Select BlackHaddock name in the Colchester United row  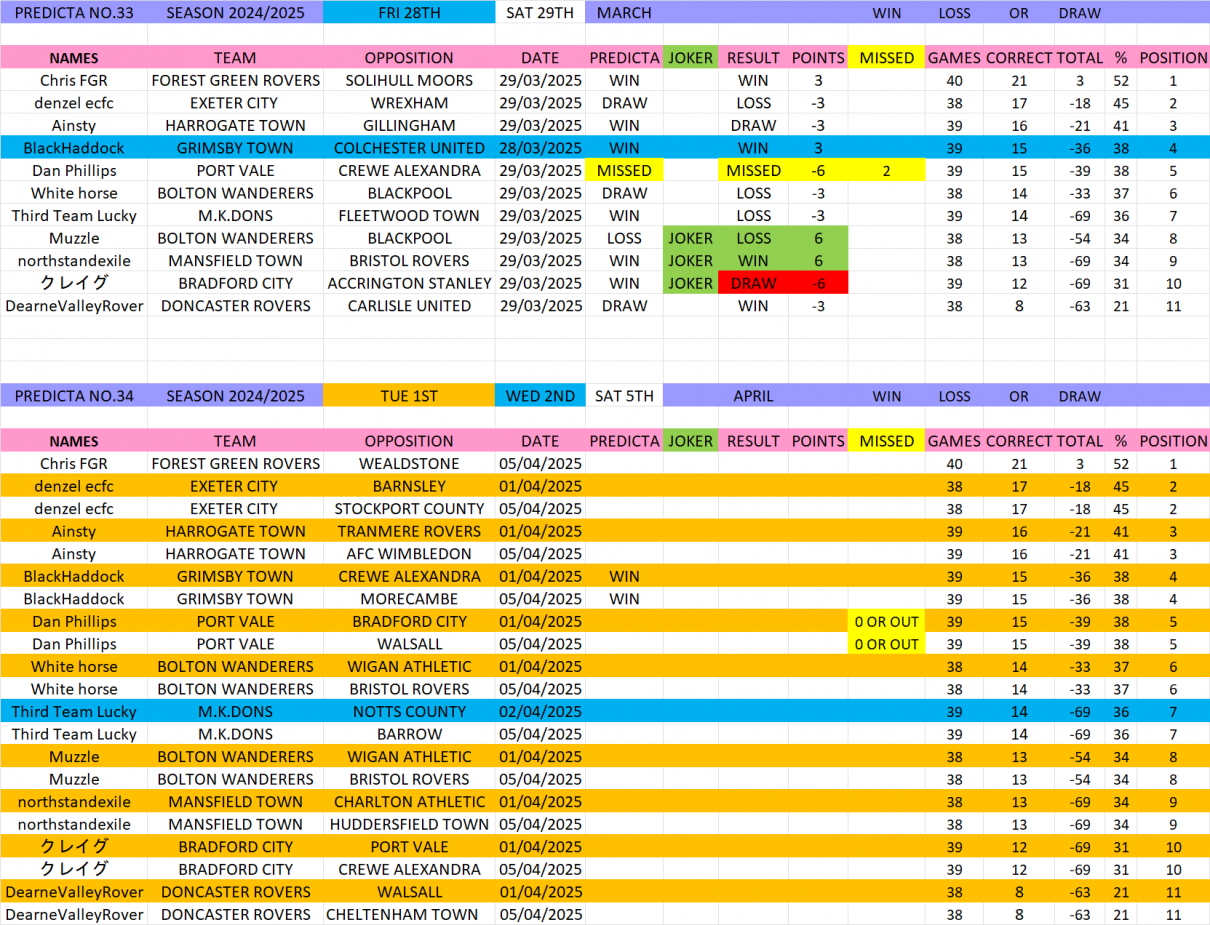click(74, 148)
